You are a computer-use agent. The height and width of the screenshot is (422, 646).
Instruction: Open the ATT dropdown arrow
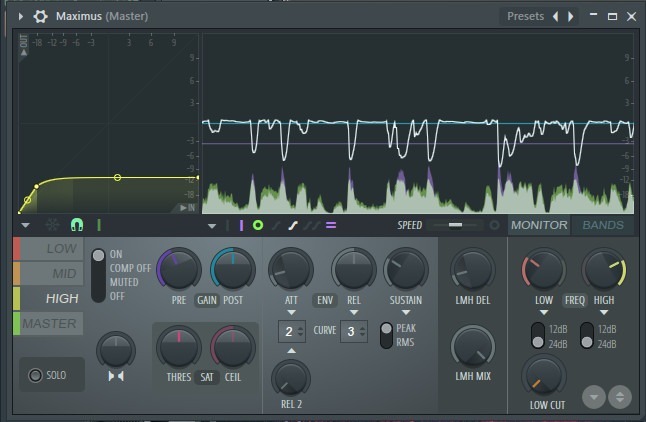pos(291,313)
